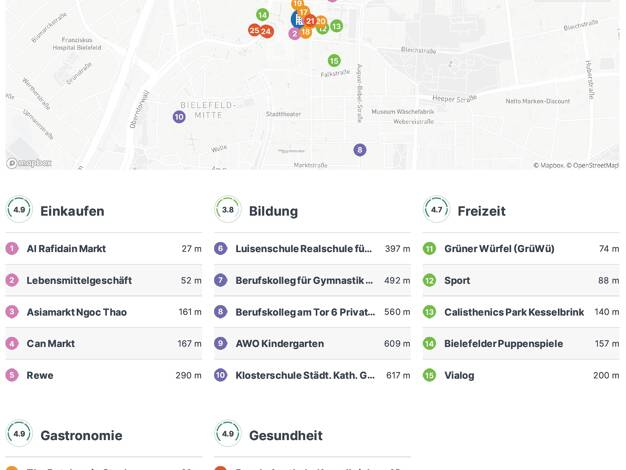Click the Freizeit 4.7 score ring
The image size is (626, 470).
tap(436, 210)
